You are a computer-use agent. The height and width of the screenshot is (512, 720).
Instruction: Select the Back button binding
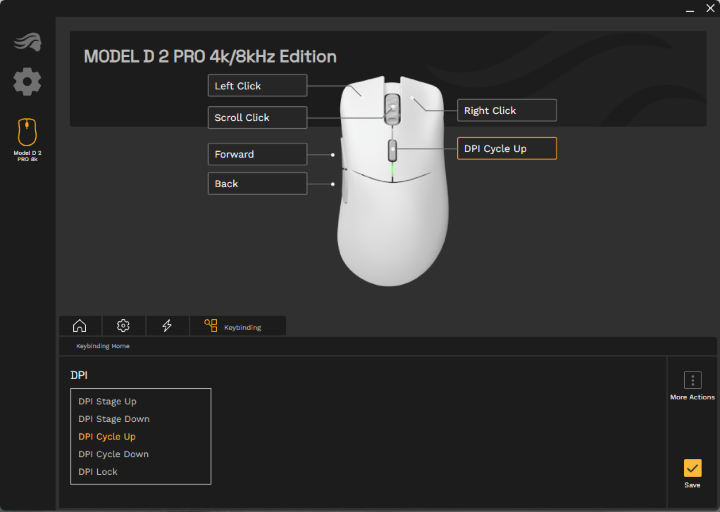[257, 184]
